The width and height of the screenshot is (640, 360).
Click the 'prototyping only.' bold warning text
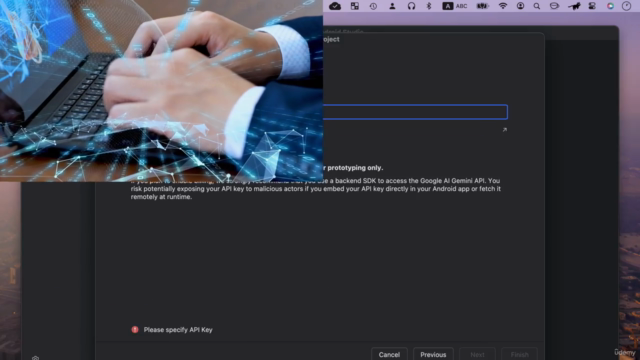(x=355, y=168)
